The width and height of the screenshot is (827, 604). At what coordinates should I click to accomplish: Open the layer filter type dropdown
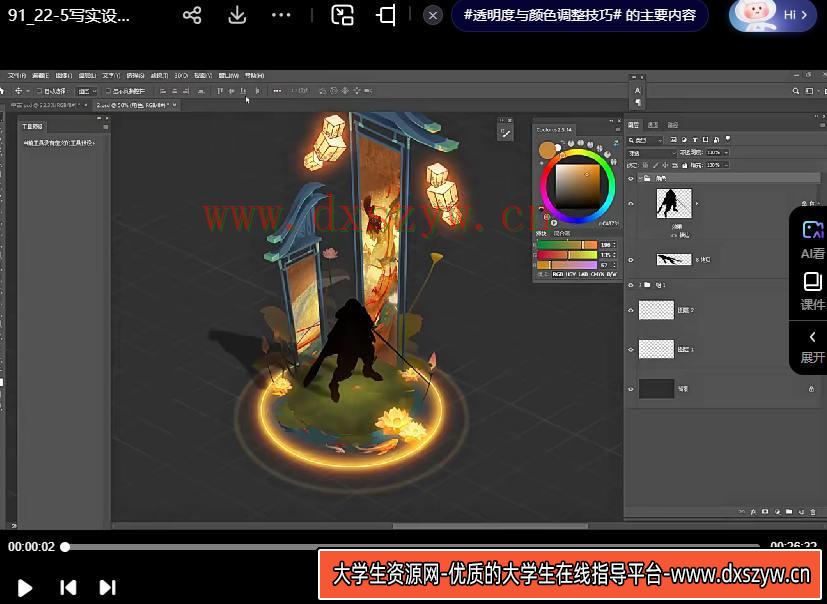[x=646, y=140]
